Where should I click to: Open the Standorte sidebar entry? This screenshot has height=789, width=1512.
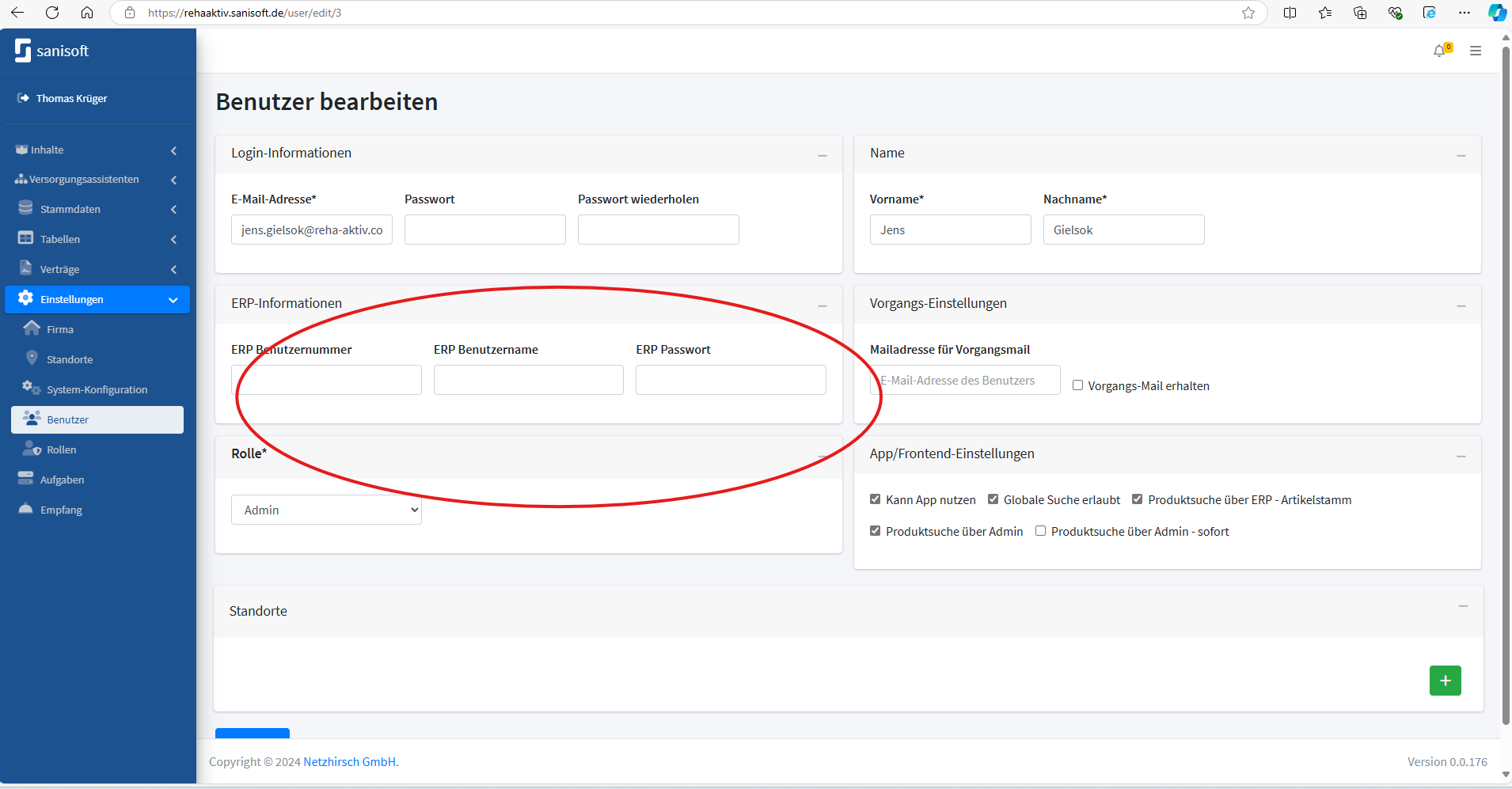pyautogui.click(x=70, y=359)
